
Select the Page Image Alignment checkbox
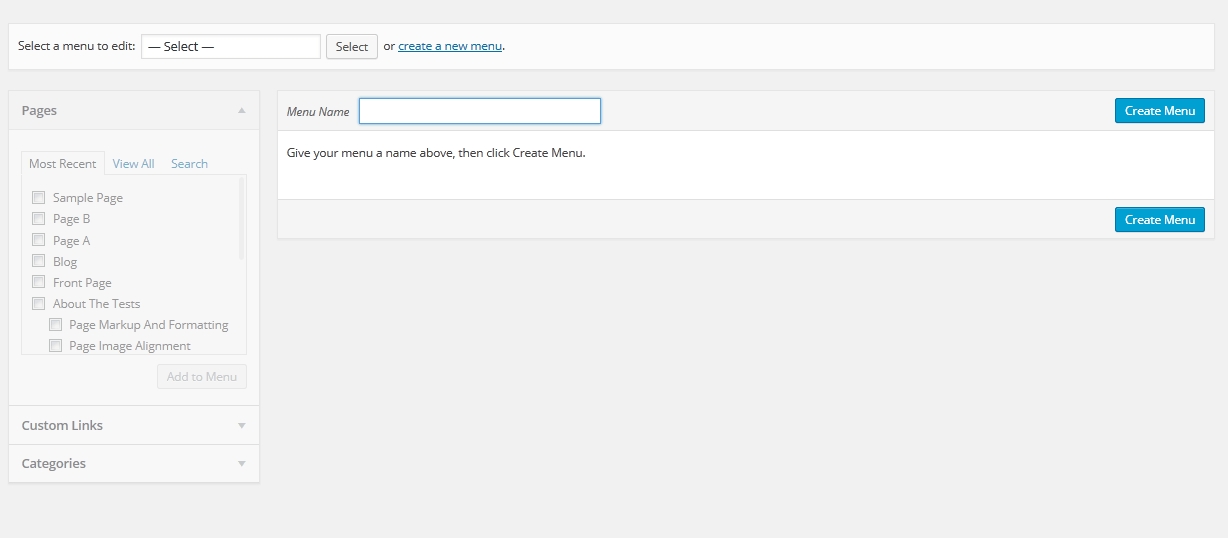click(55, 346)
